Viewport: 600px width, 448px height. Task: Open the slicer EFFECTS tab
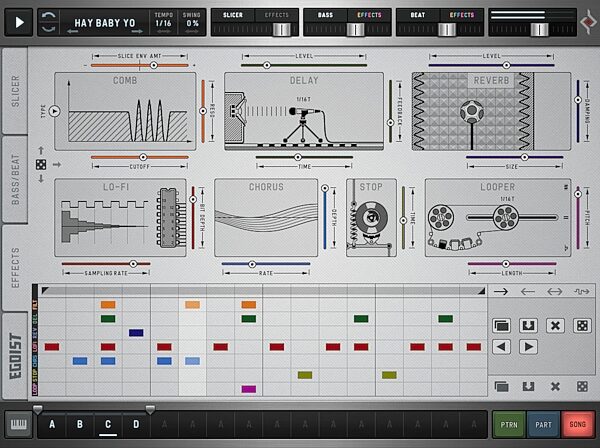point(277,15)
